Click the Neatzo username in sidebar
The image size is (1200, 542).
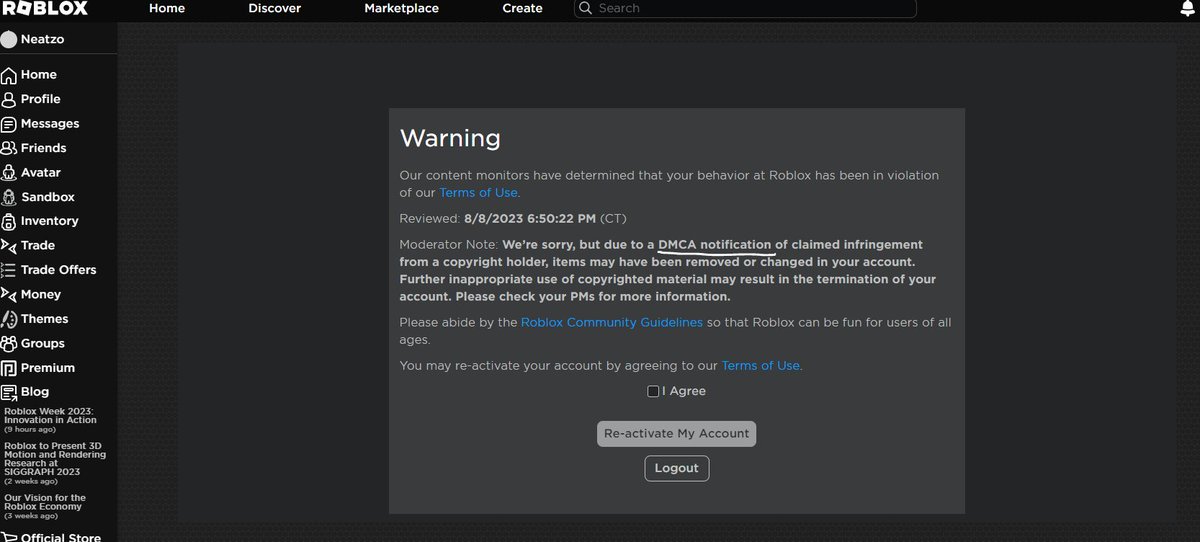43,40
